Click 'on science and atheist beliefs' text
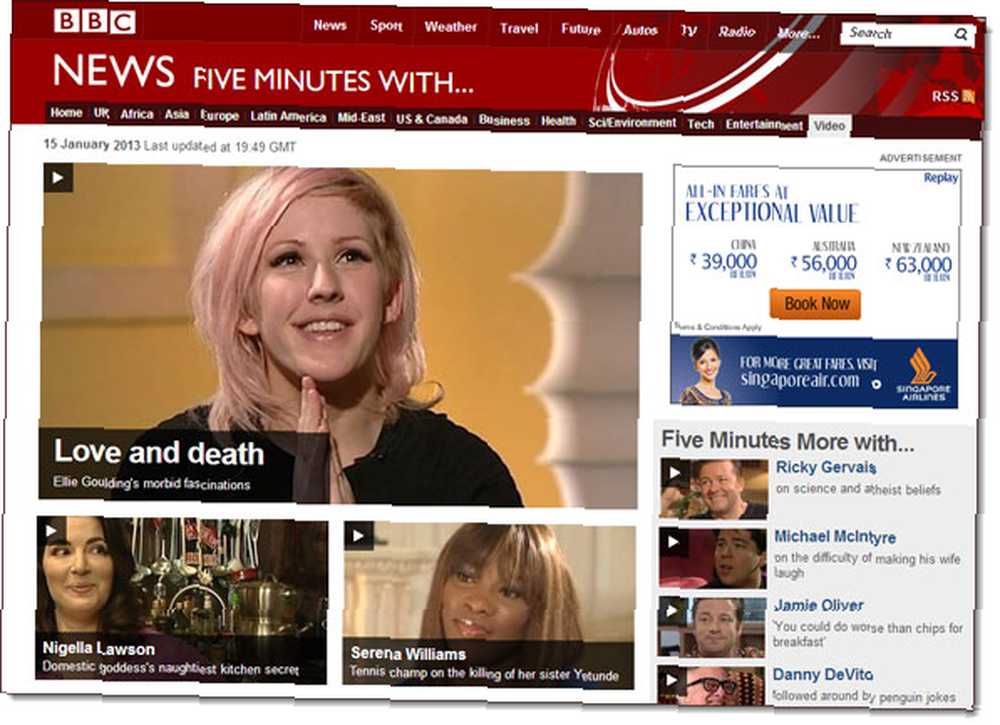 pos(858,489)
